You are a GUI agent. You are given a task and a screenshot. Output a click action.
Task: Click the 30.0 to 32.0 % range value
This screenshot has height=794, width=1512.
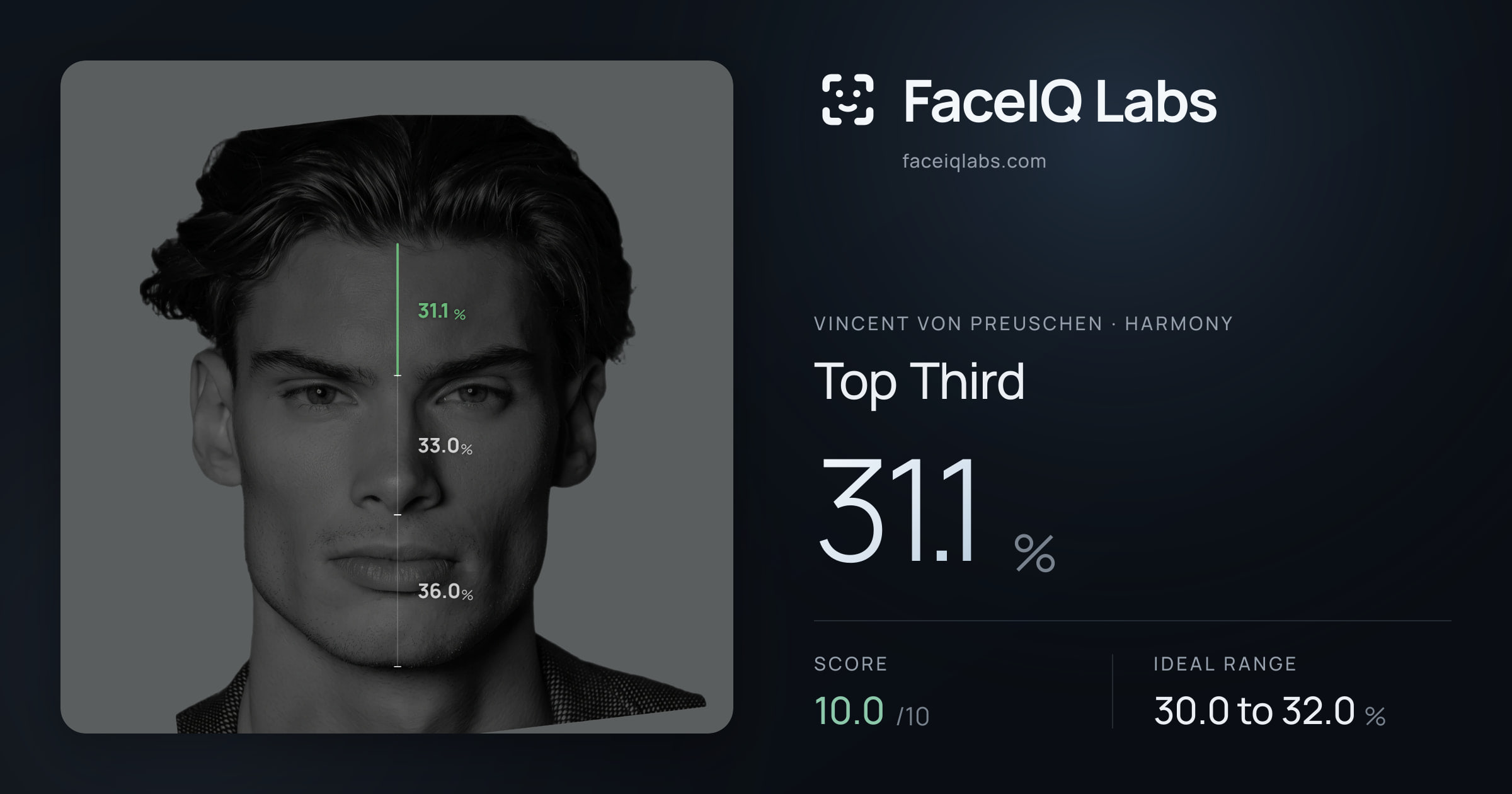[x=1269, y=711]
